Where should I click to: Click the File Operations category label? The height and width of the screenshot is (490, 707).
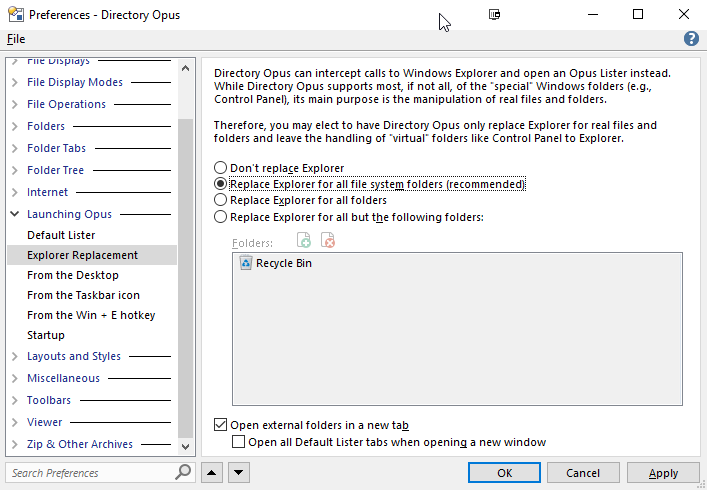66,104
